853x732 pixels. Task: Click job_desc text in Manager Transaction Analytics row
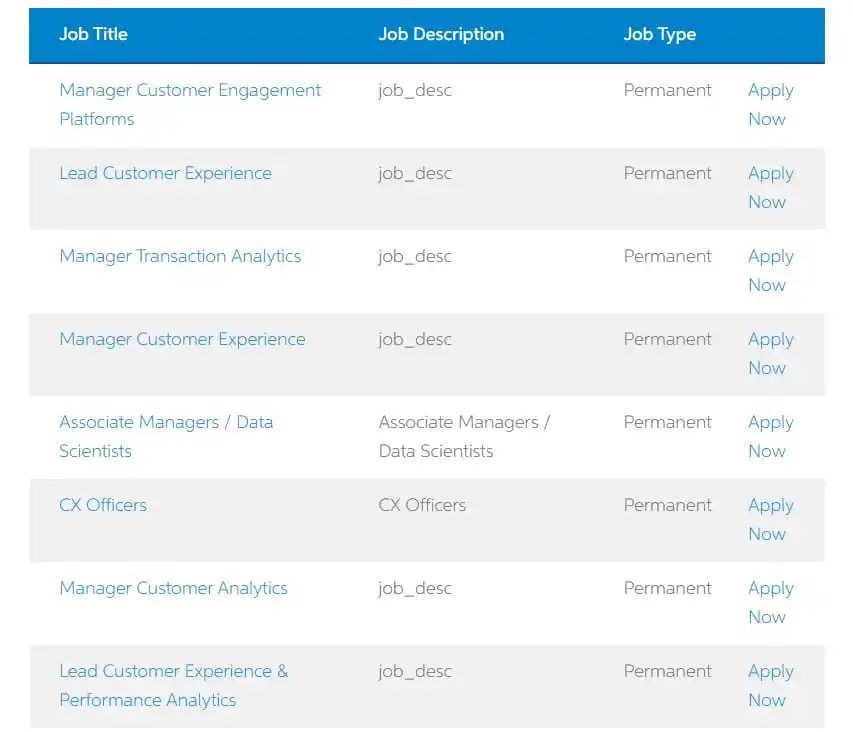pos(415,257)
